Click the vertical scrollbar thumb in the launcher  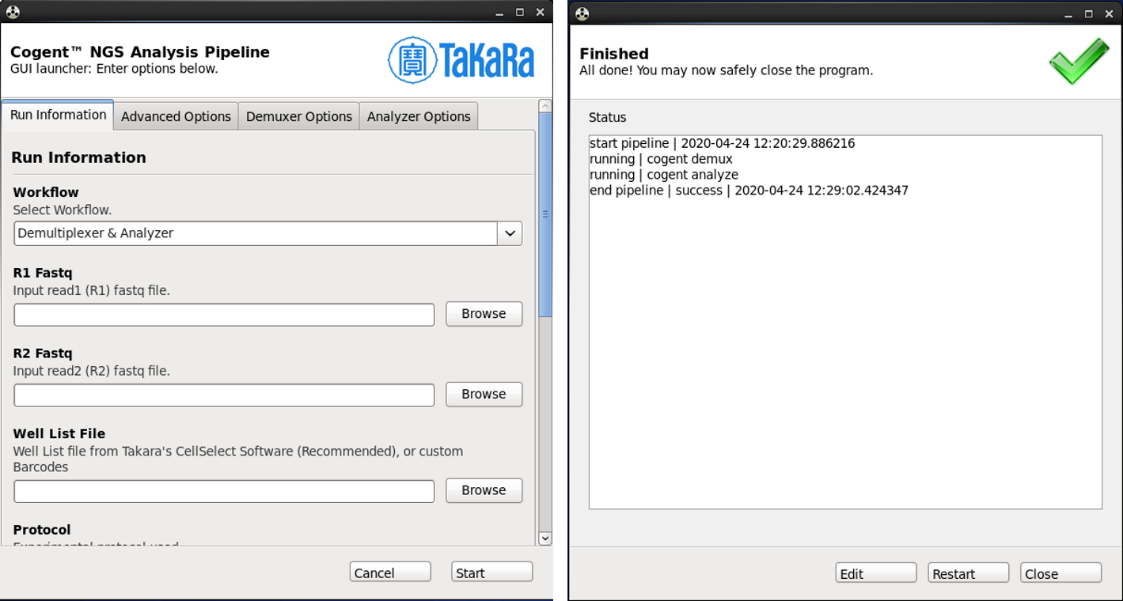tap(545, 215)
